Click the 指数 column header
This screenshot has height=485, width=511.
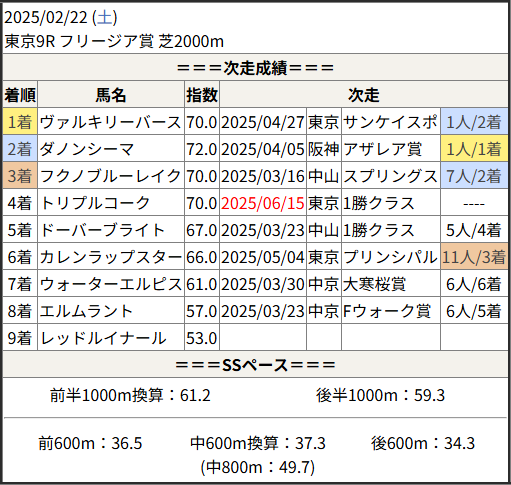coord(202,95)
